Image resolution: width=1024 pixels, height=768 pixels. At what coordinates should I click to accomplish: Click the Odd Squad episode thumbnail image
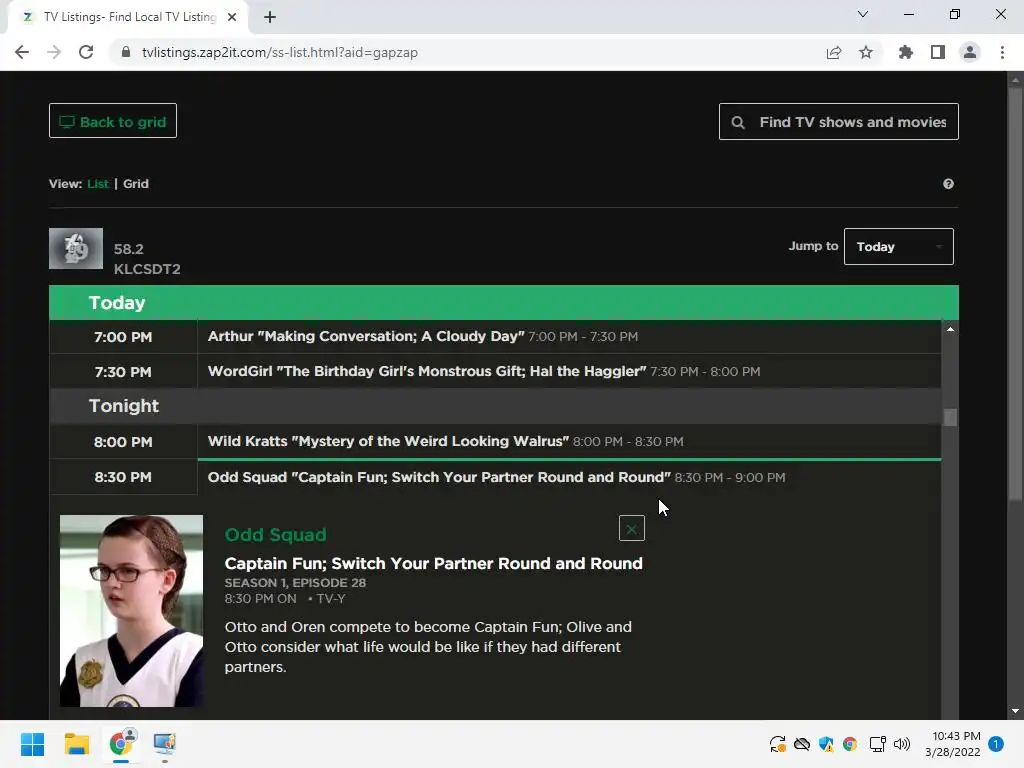coord(131,611)
